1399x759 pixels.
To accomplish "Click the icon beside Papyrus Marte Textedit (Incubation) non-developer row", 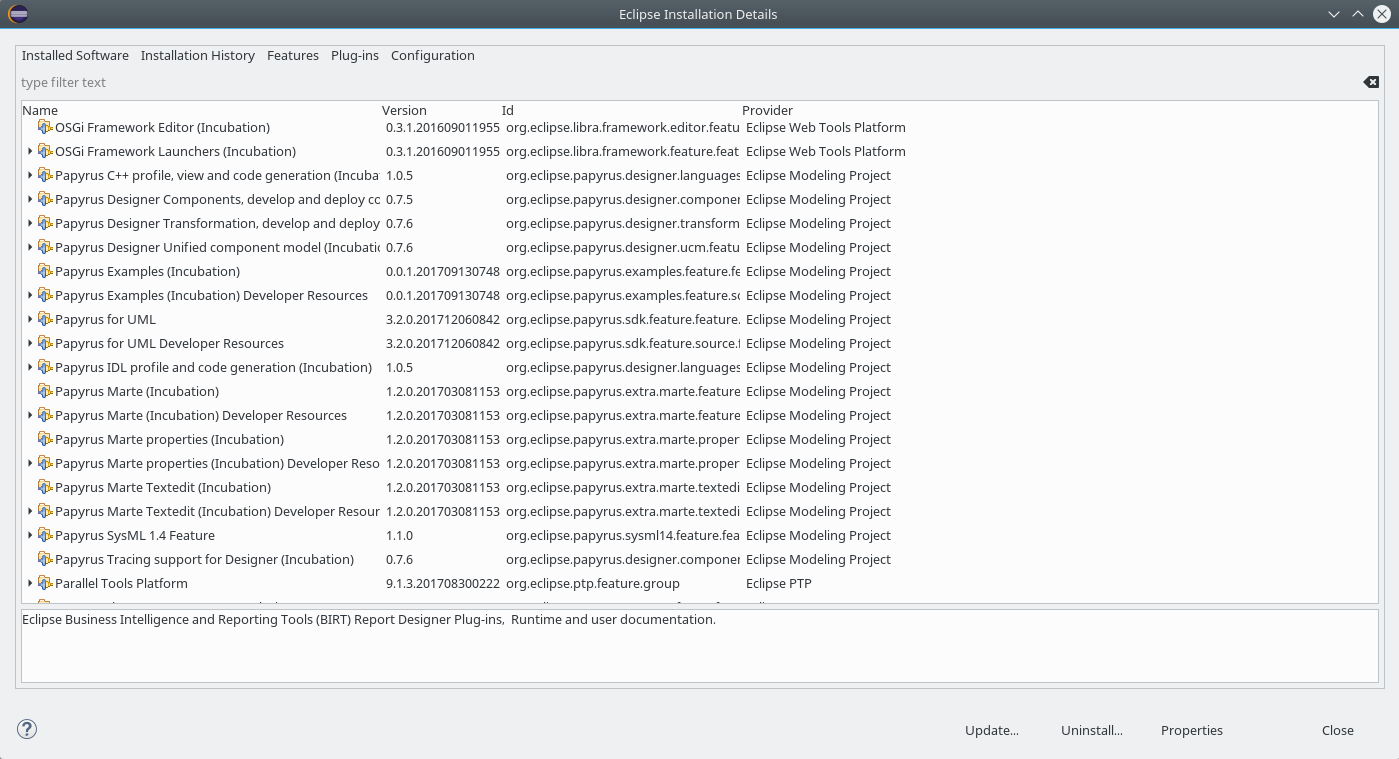I will click(x=45, y=487).
